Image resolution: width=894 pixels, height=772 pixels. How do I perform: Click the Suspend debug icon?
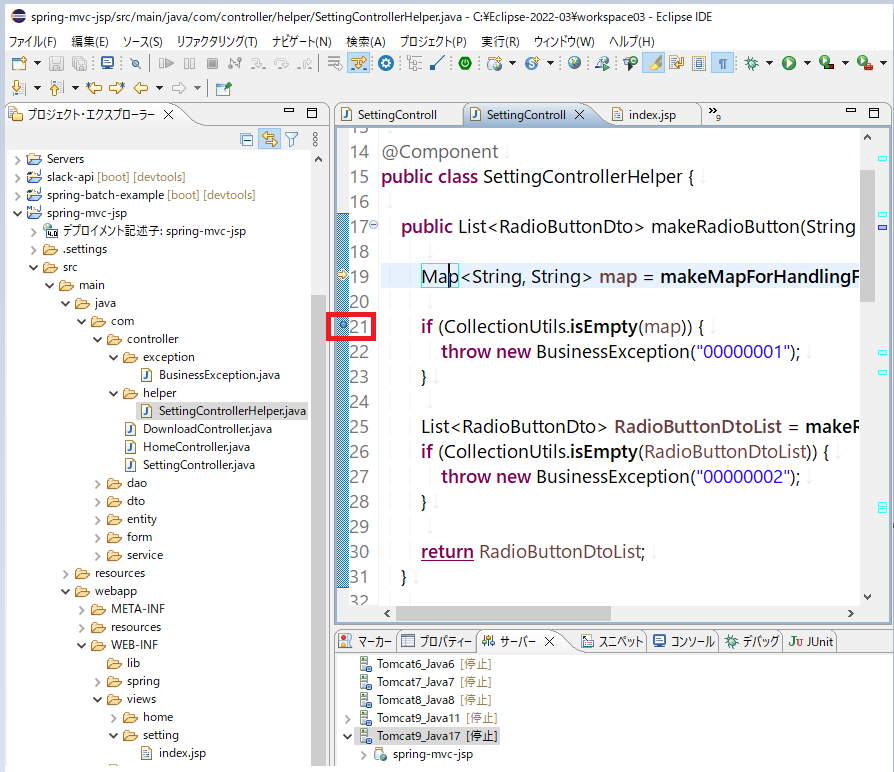(190, 63)
